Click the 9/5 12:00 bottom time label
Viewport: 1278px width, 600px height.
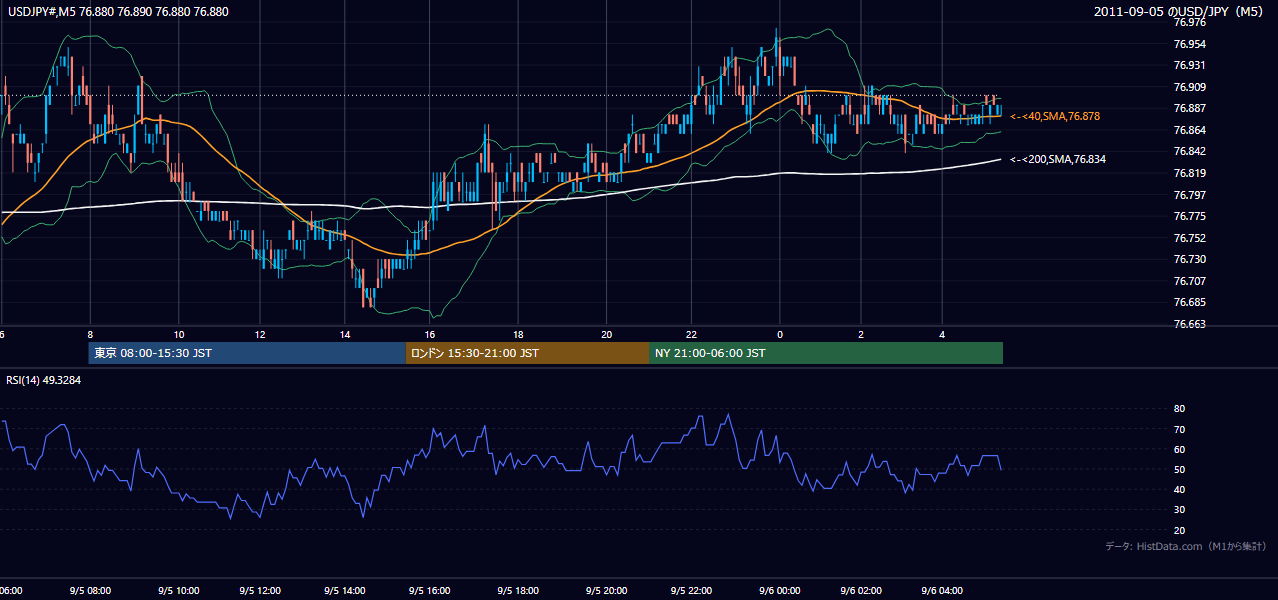(x=262, y=591)
